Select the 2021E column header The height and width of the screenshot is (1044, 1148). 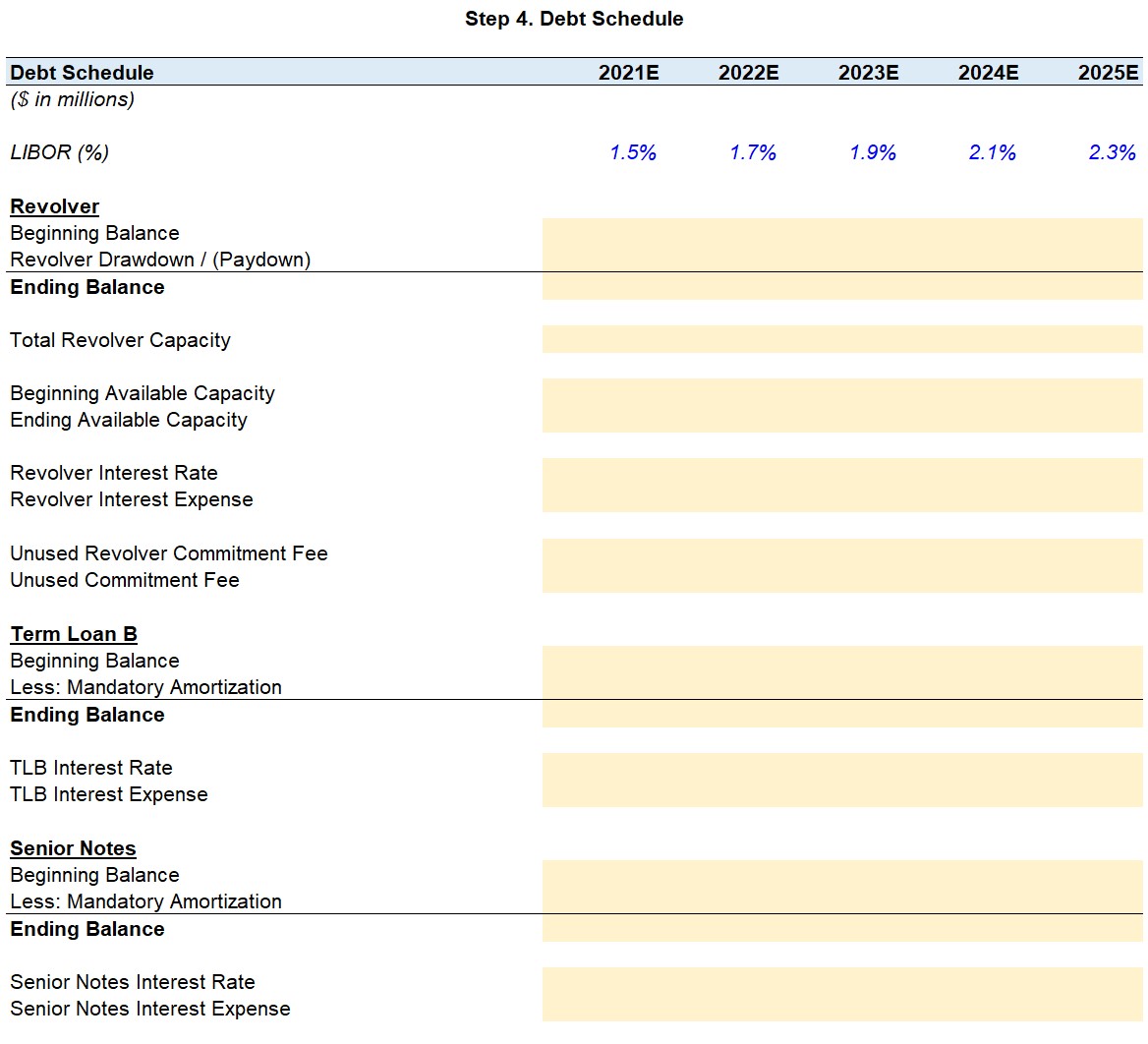[x=628, y=73]
